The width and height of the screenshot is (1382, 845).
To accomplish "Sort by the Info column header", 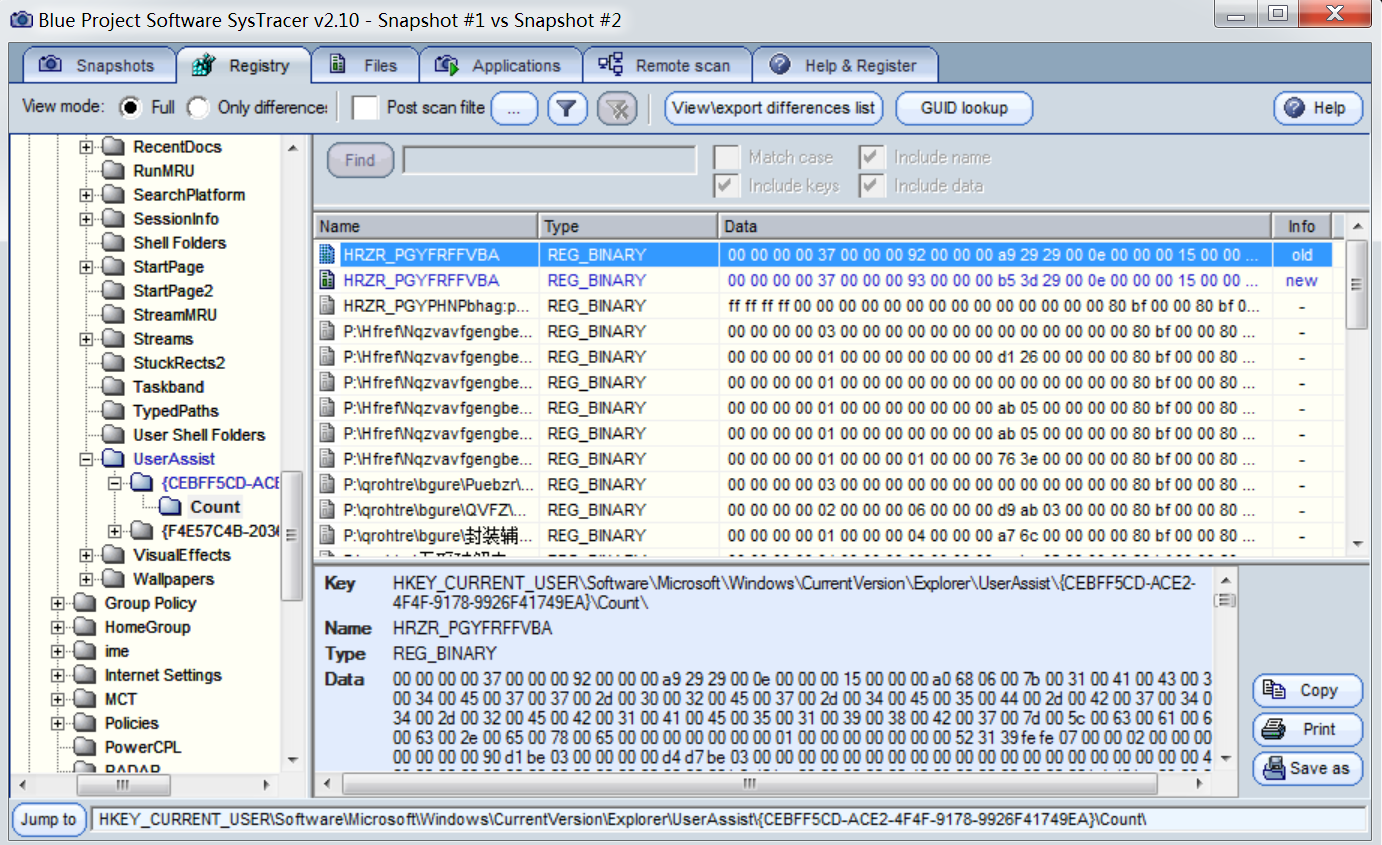I will point(1302,226).
